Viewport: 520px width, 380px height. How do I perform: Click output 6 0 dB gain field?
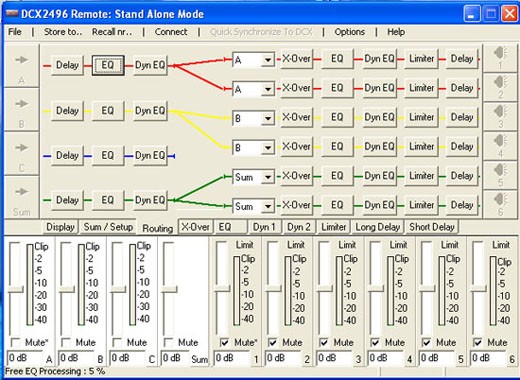(488, 358)
